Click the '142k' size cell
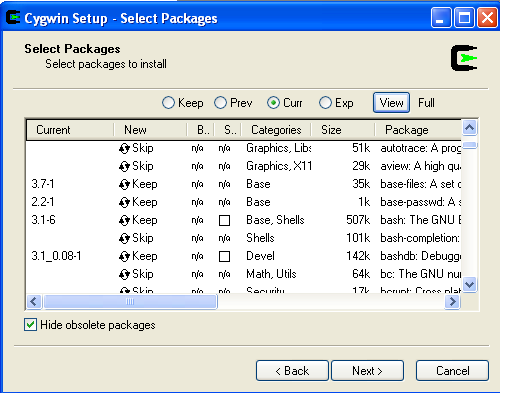The width and height of the screenshot is (505, 397). tap(358, 256)
